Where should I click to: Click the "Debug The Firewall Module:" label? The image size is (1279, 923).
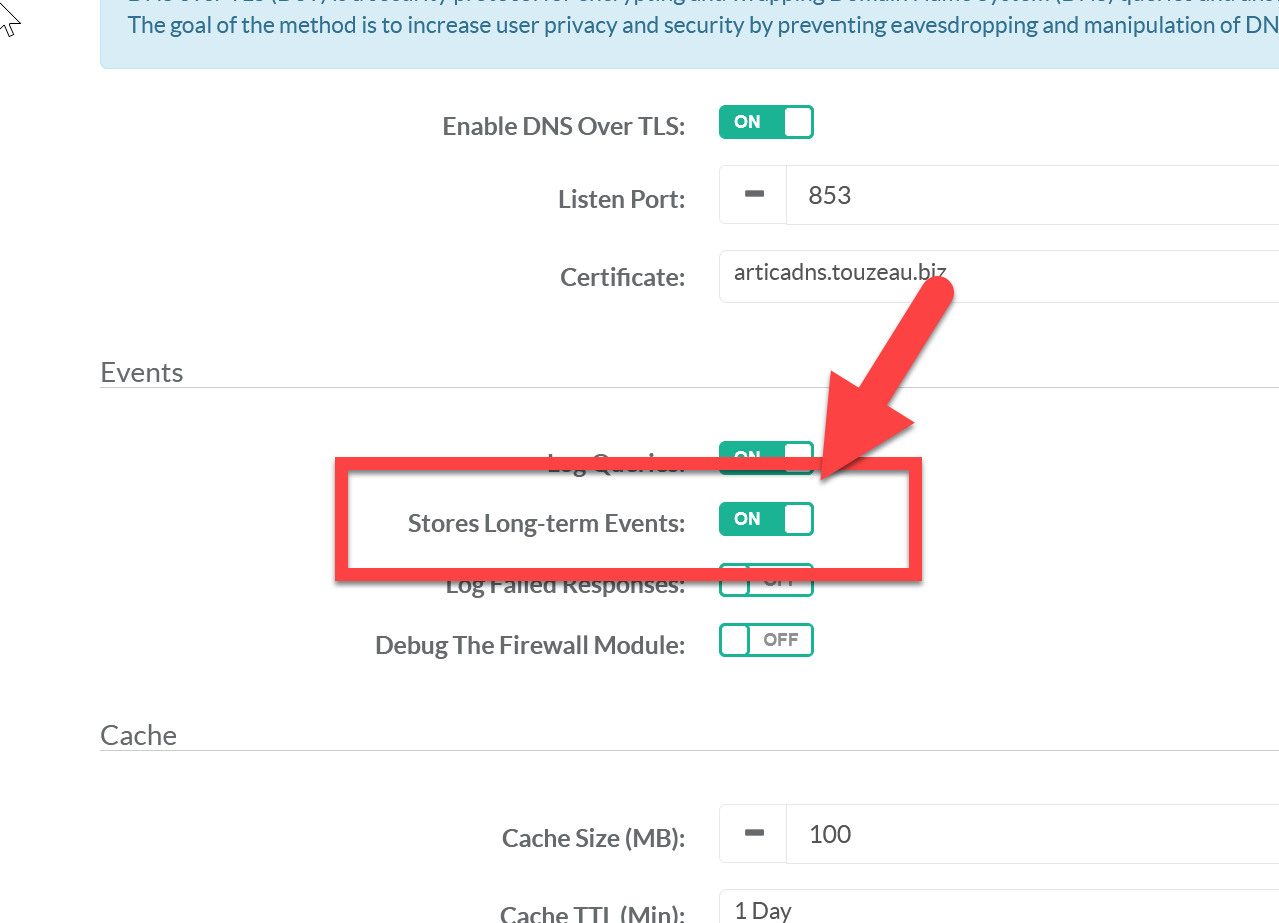(x=530, y=645)
